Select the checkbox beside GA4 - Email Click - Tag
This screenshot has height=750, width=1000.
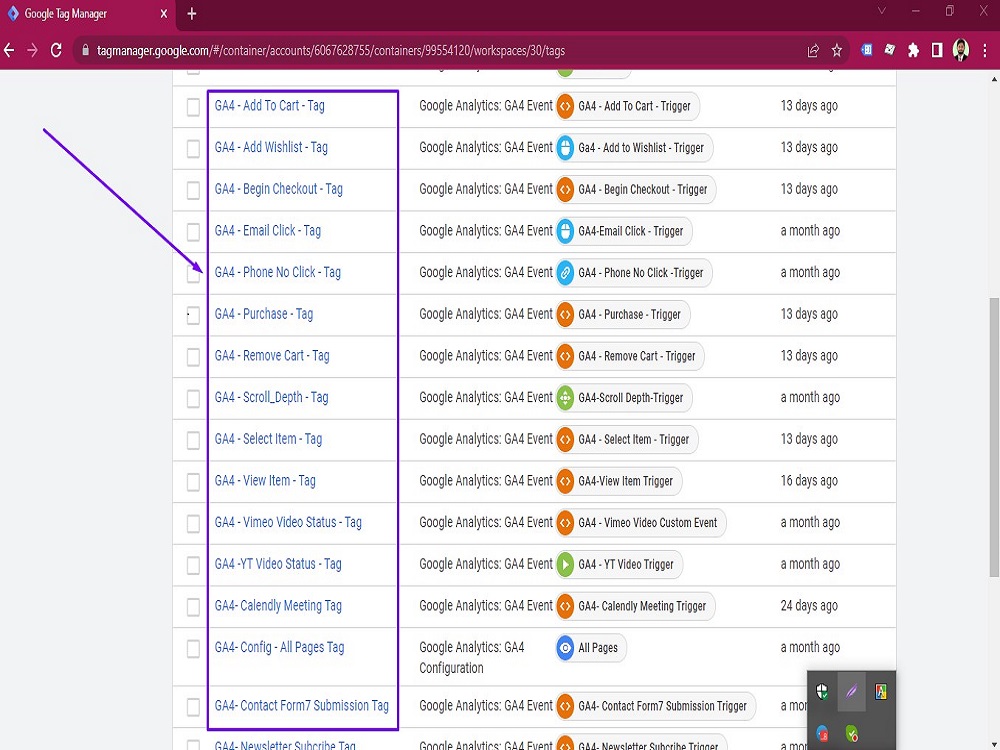[191, 231]
